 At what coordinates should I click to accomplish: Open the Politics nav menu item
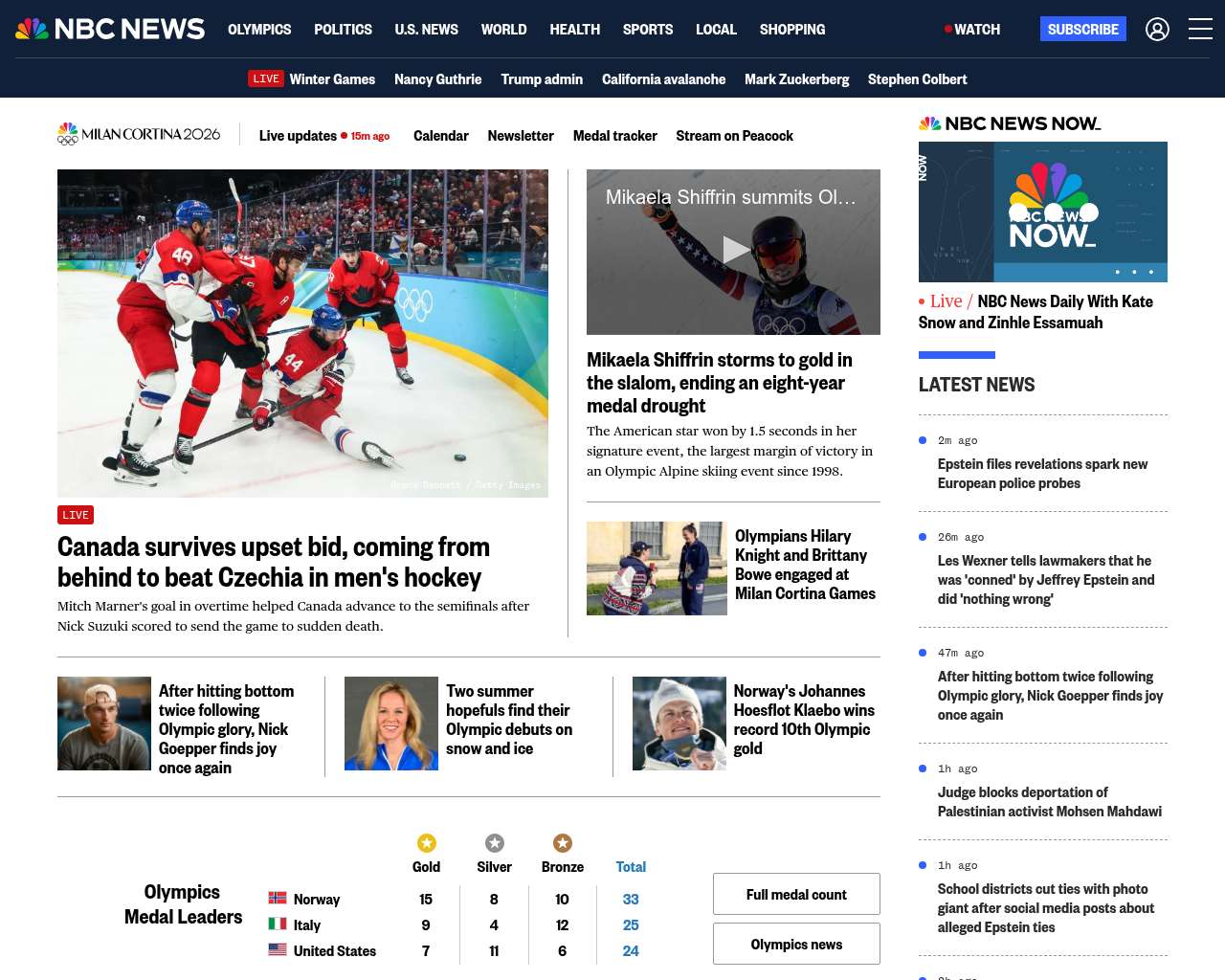click(x=344, y=30)
